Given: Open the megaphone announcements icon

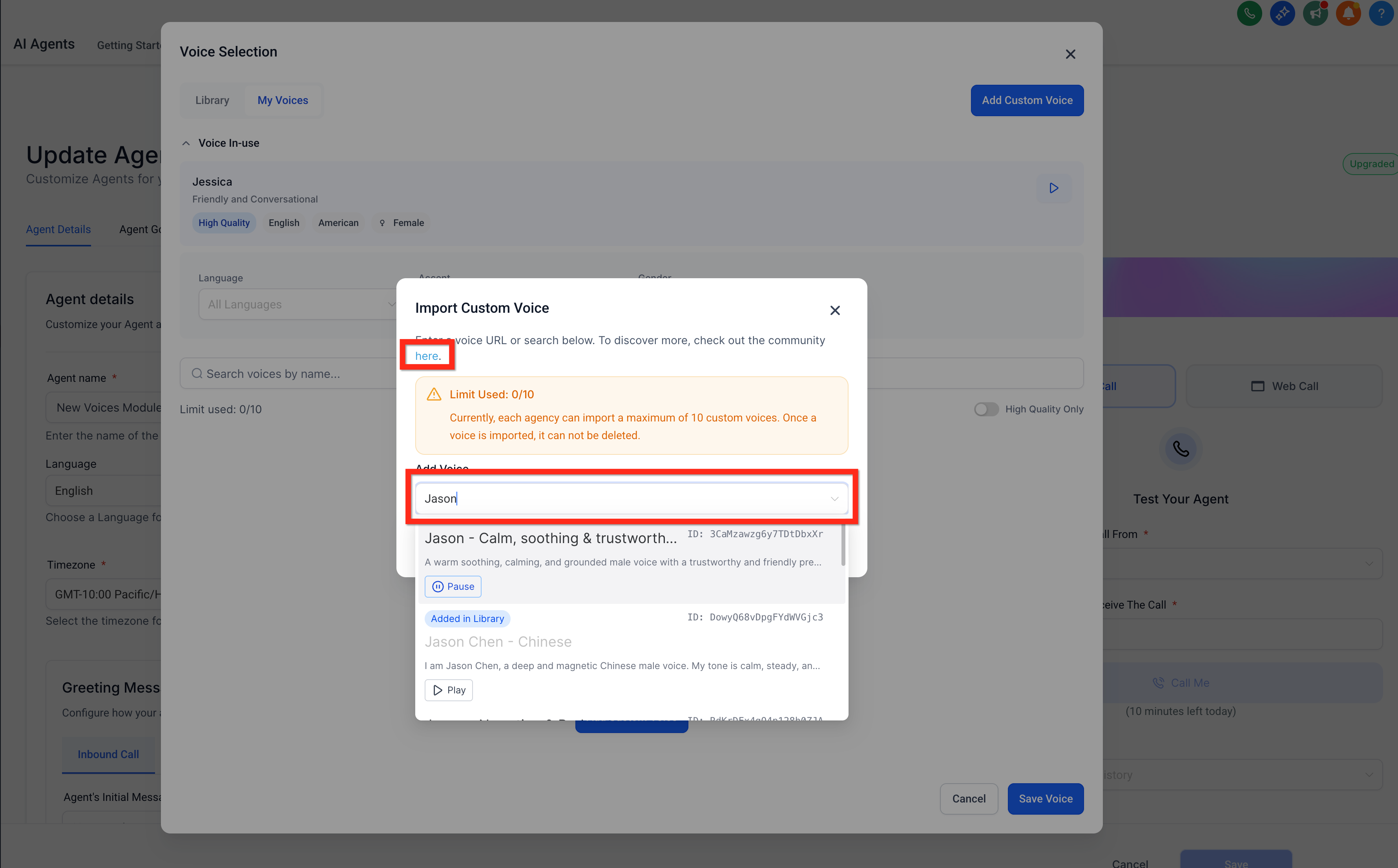Looking at the screenshot, I should tap(1315, 13).
